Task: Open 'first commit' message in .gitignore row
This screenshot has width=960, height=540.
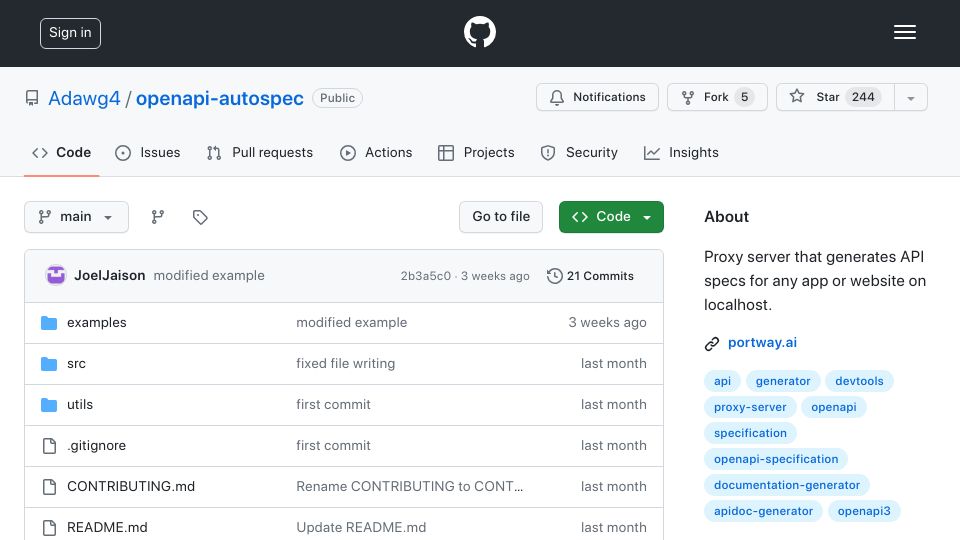Action: pyautogui.click(x=333, y=446)
